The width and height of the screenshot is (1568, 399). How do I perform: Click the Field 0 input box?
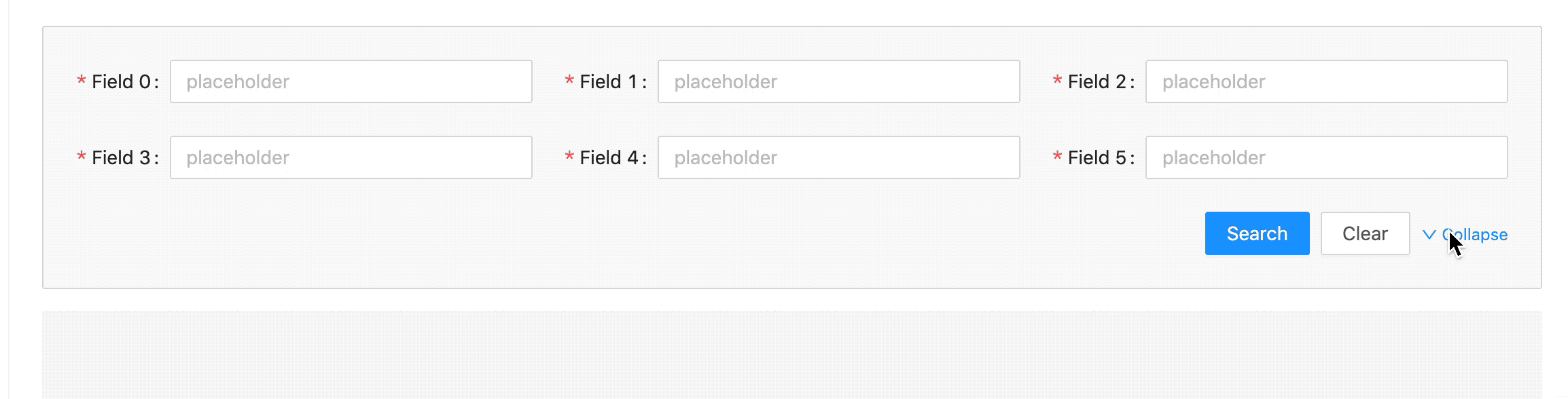[351, 81]
